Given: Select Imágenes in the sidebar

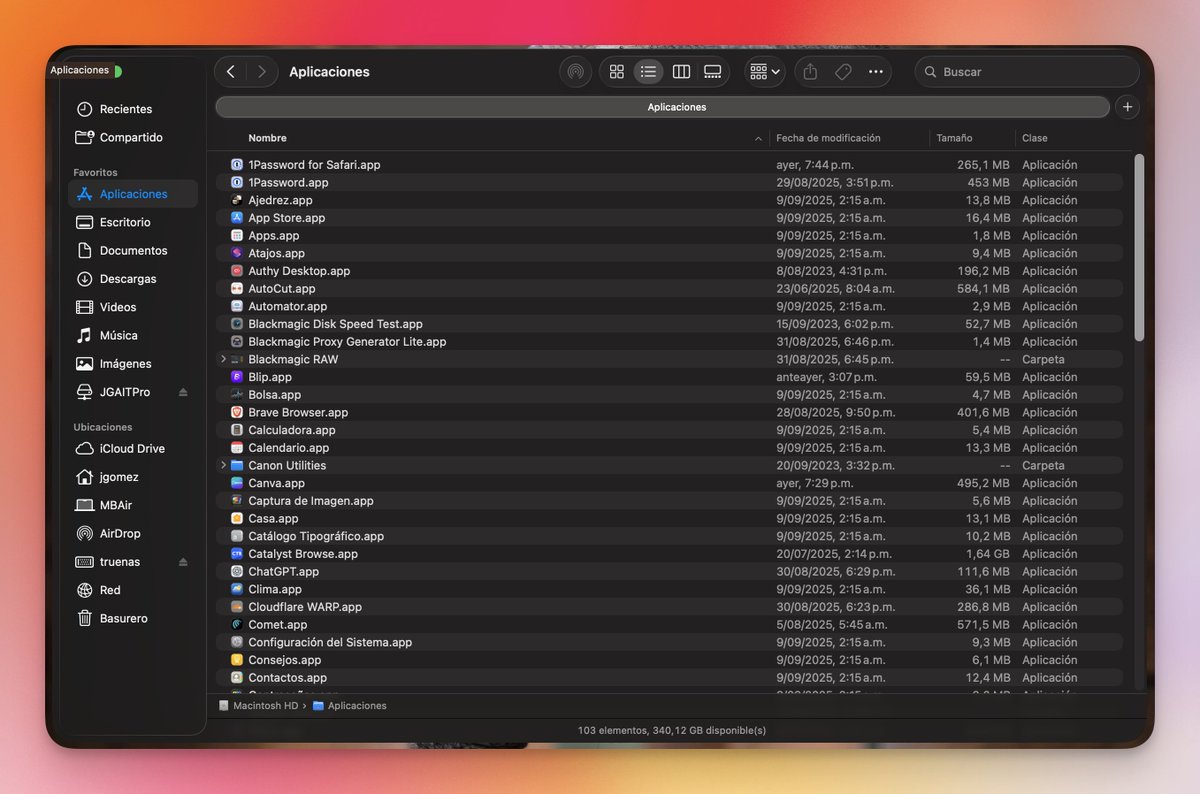Looking at the screenshot, I should pyautogui.click(x=126, y=364).
